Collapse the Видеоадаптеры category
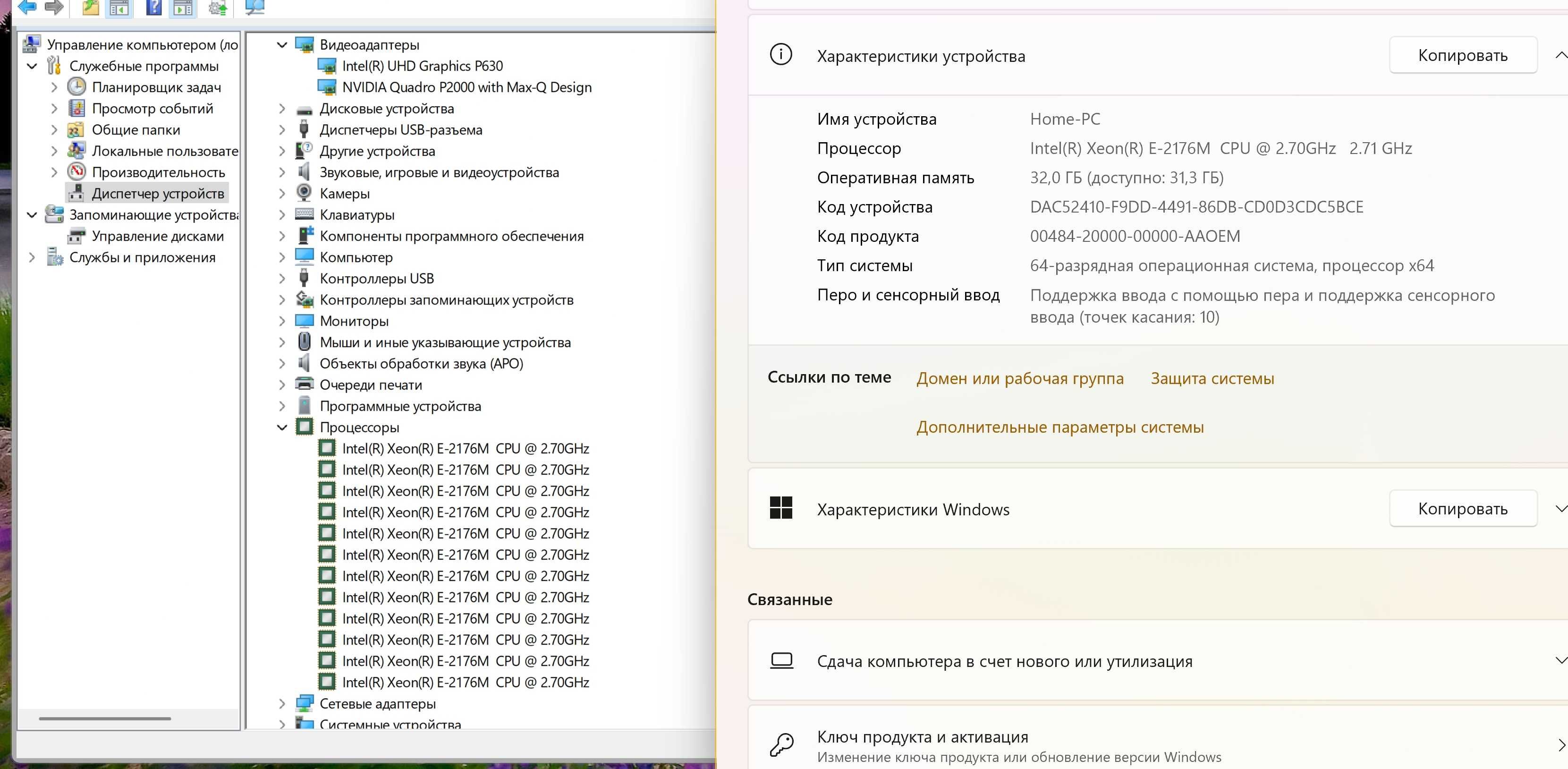The image size is (1568, 769). [282, 44]
